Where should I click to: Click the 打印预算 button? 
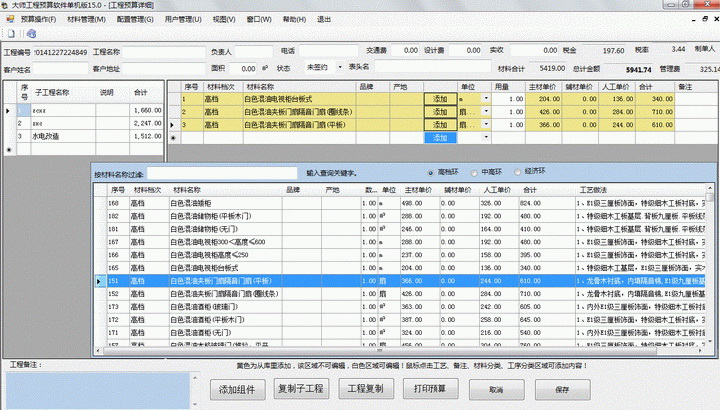pyautogui.click(x=430, y=389)
